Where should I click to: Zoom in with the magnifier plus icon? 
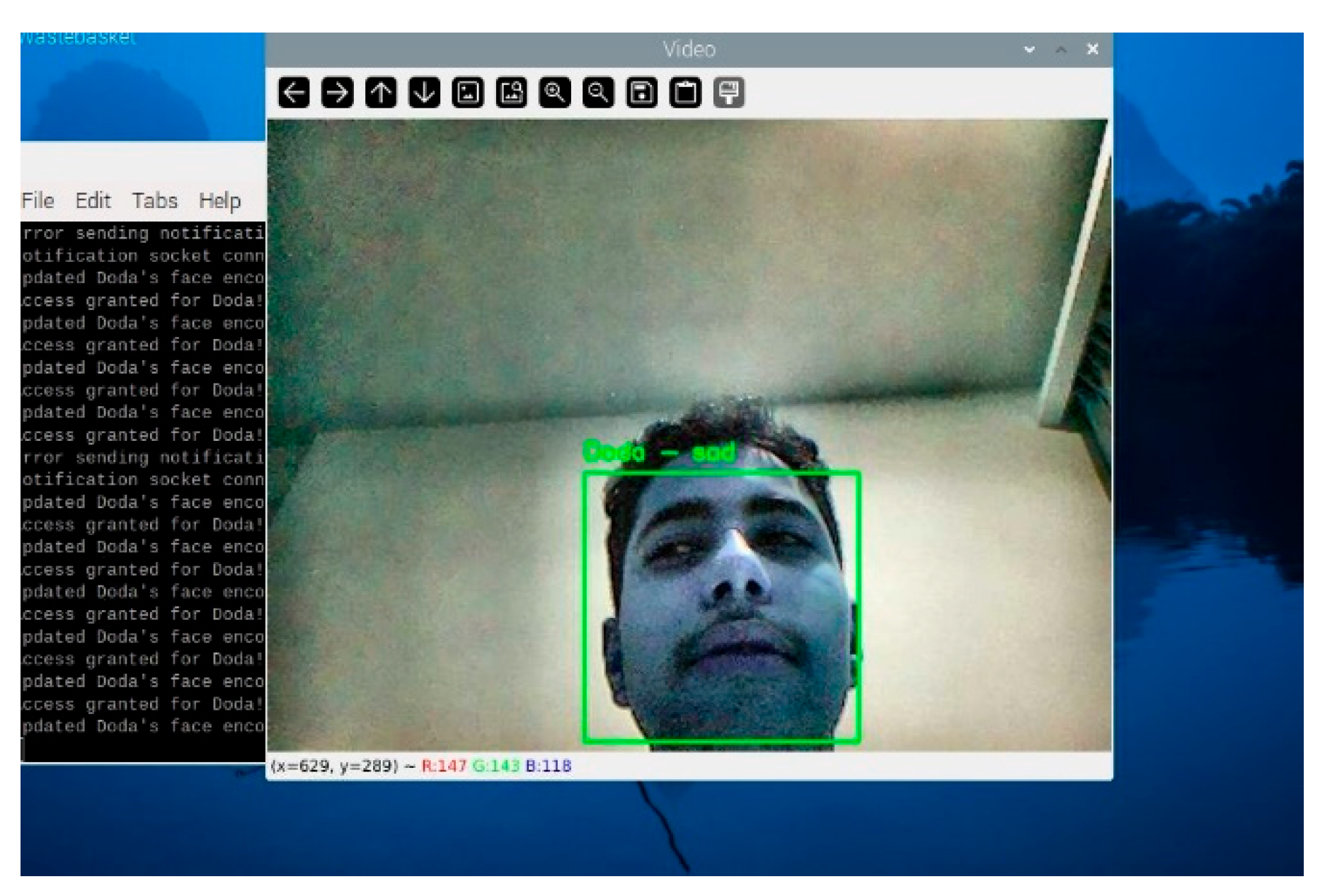[555, 93]
